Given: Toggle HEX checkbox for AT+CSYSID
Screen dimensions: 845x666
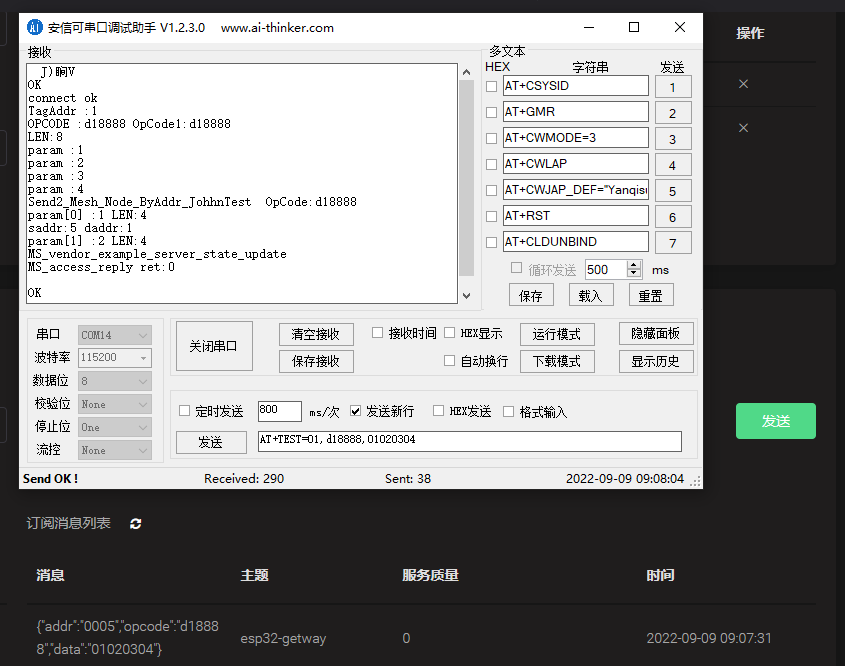Looking at the screenshot, I should [x=491, y=86].
